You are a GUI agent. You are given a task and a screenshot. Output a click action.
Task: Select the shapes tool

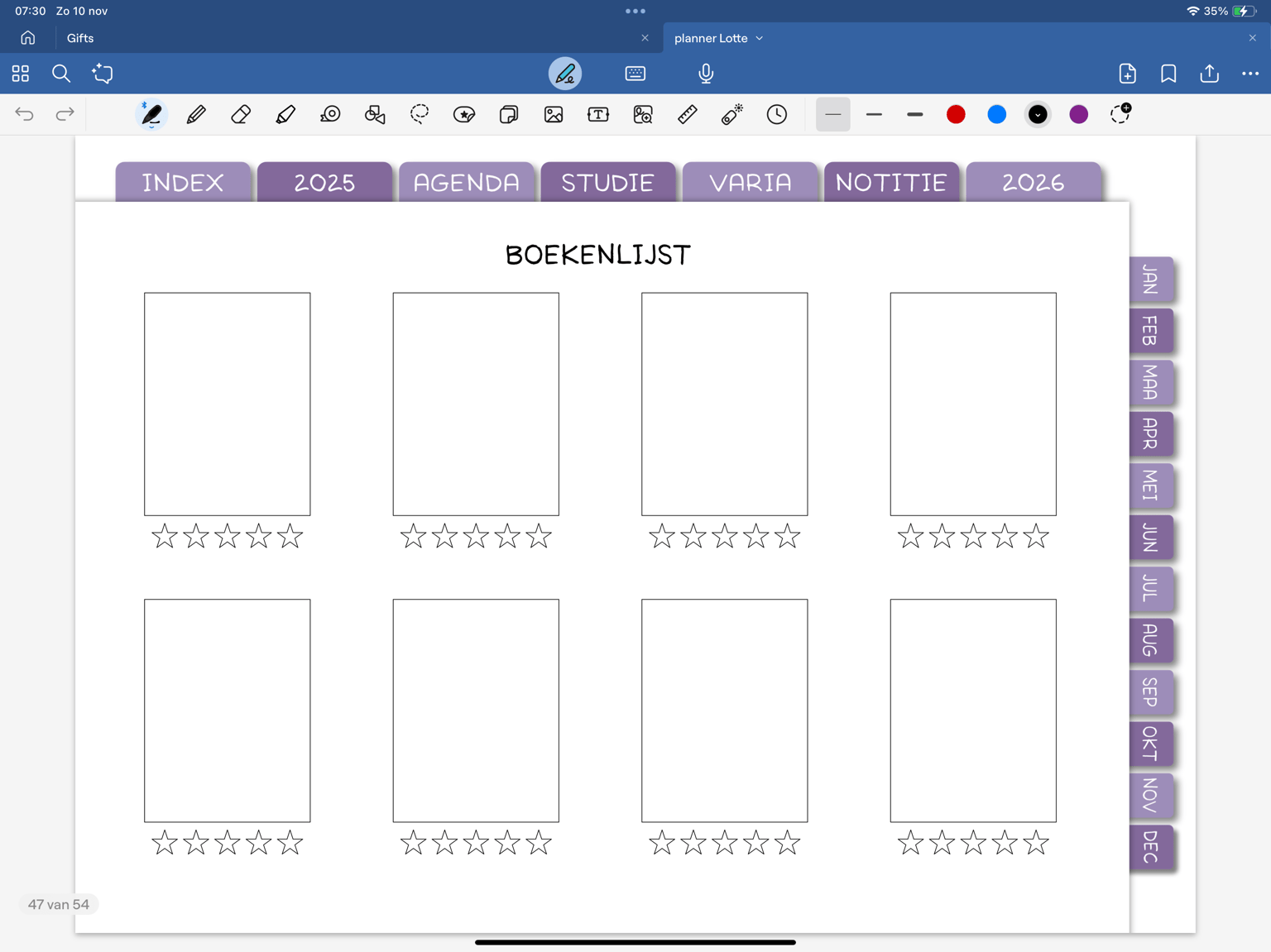[x=375, y=114]
